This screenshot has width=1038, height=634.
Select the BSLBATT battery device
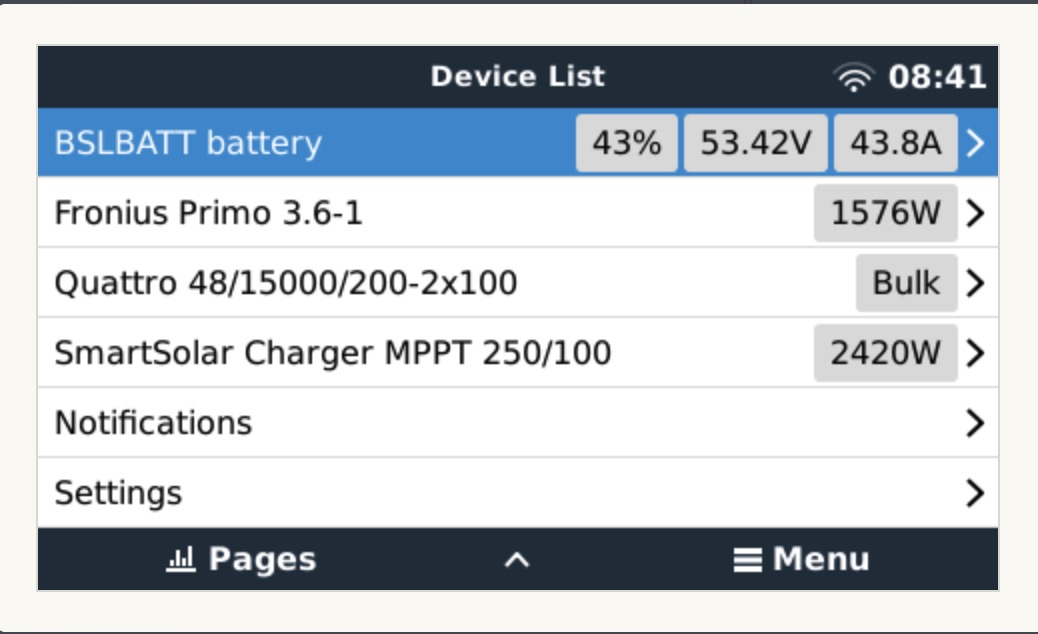[188, 143]
